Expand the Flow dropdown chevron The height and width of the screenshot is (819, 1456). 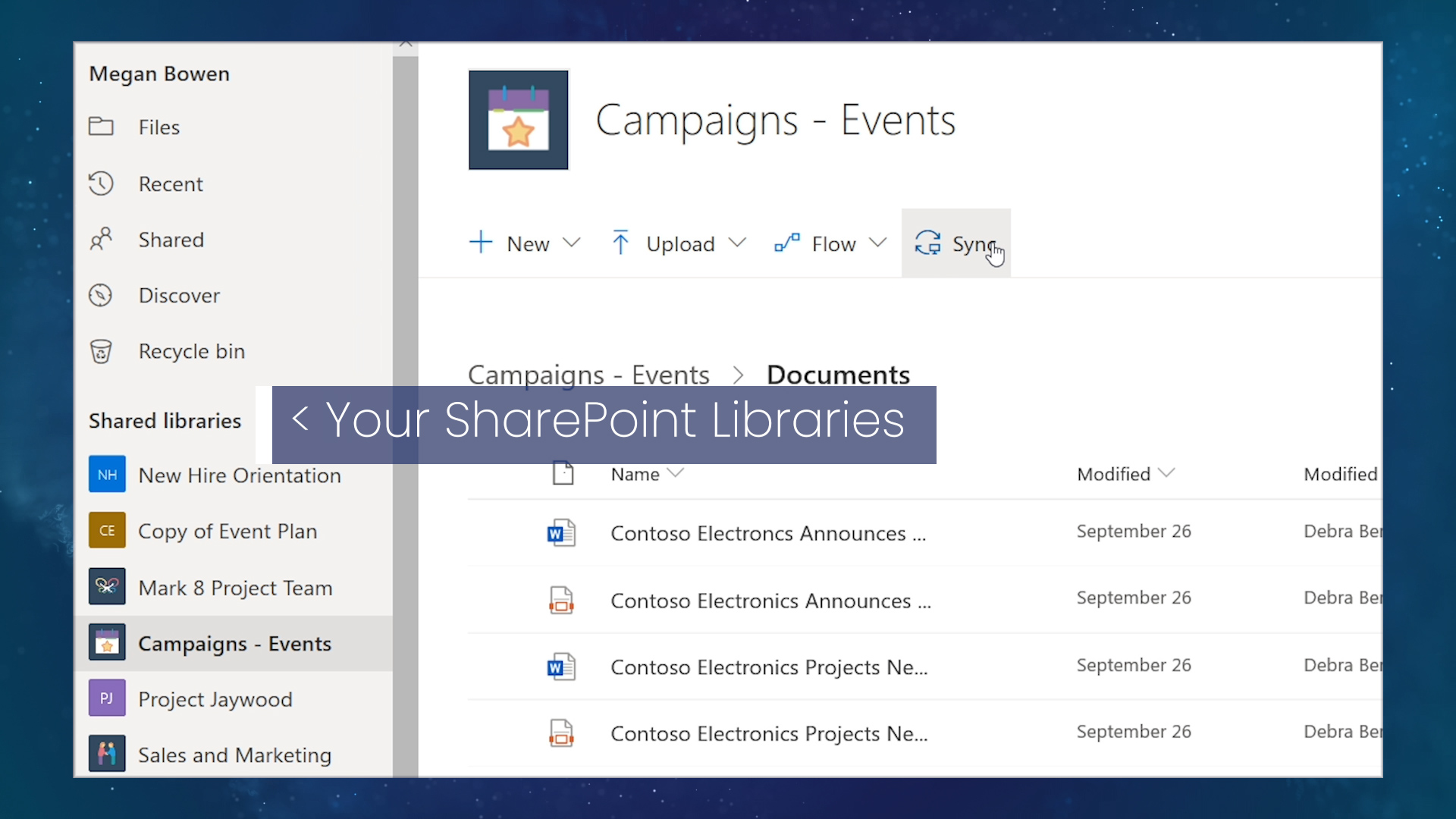coord(878,243)
